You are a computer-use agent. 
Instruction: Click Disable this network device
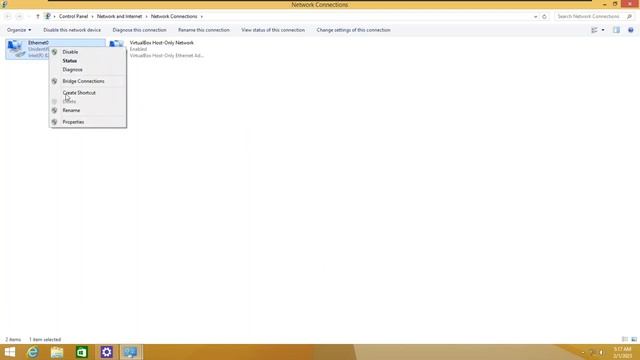click(x=72, y=30)
